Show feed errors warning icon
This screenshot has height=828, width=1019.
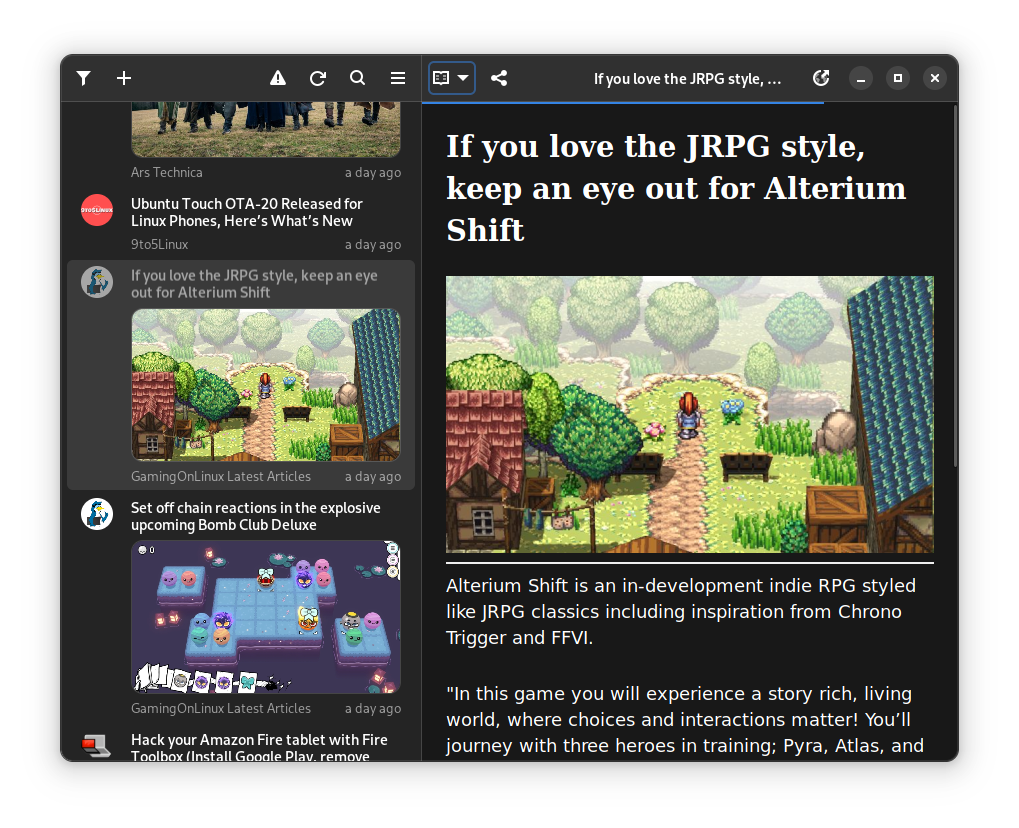coord(277,79)
